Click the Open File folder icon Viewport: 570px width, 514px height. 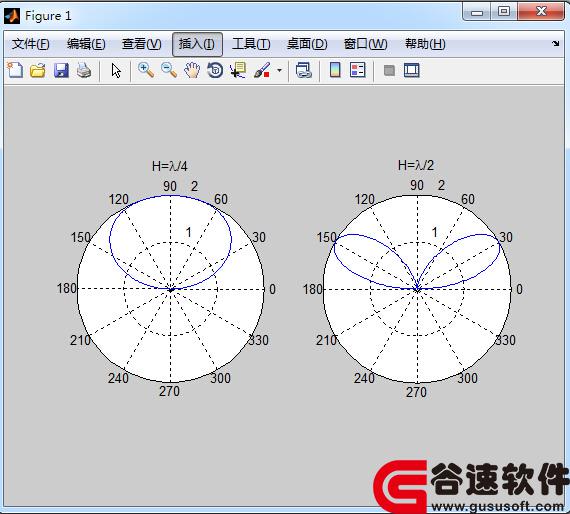pyautogui.click(x=38, y=70)
